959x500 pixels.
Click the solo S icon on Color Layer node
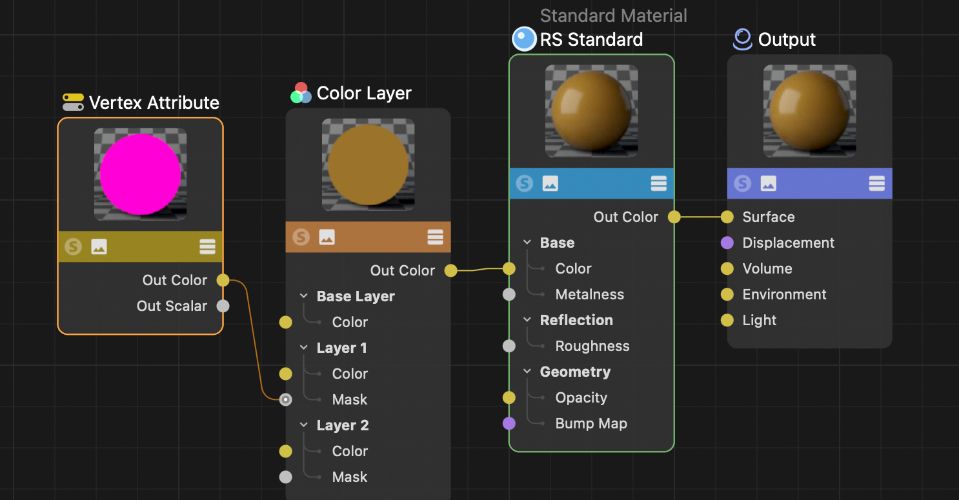[301, 237]
